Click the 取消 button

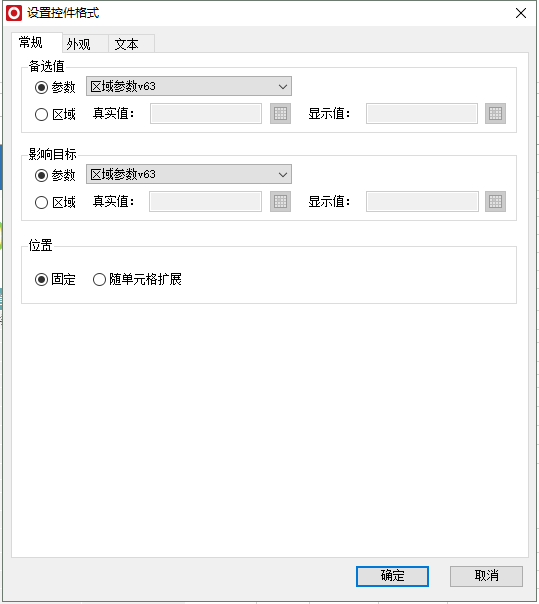tap(486, 576)
